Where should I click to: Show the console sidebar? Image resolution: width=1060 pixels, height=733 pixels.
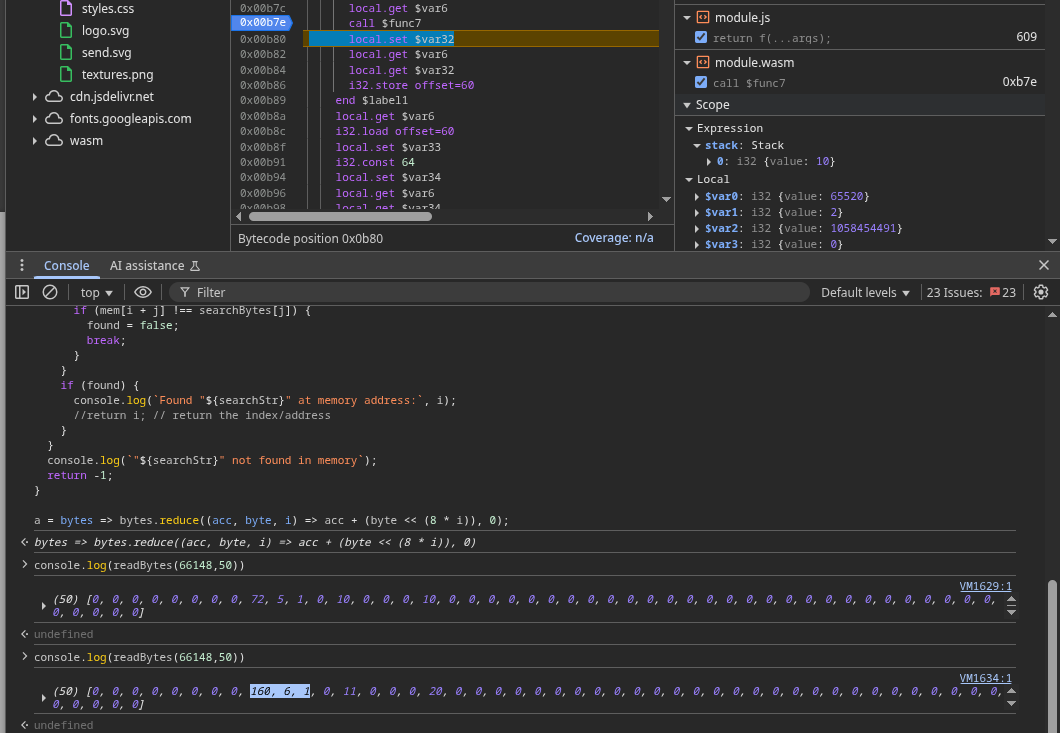pos(22,292)
